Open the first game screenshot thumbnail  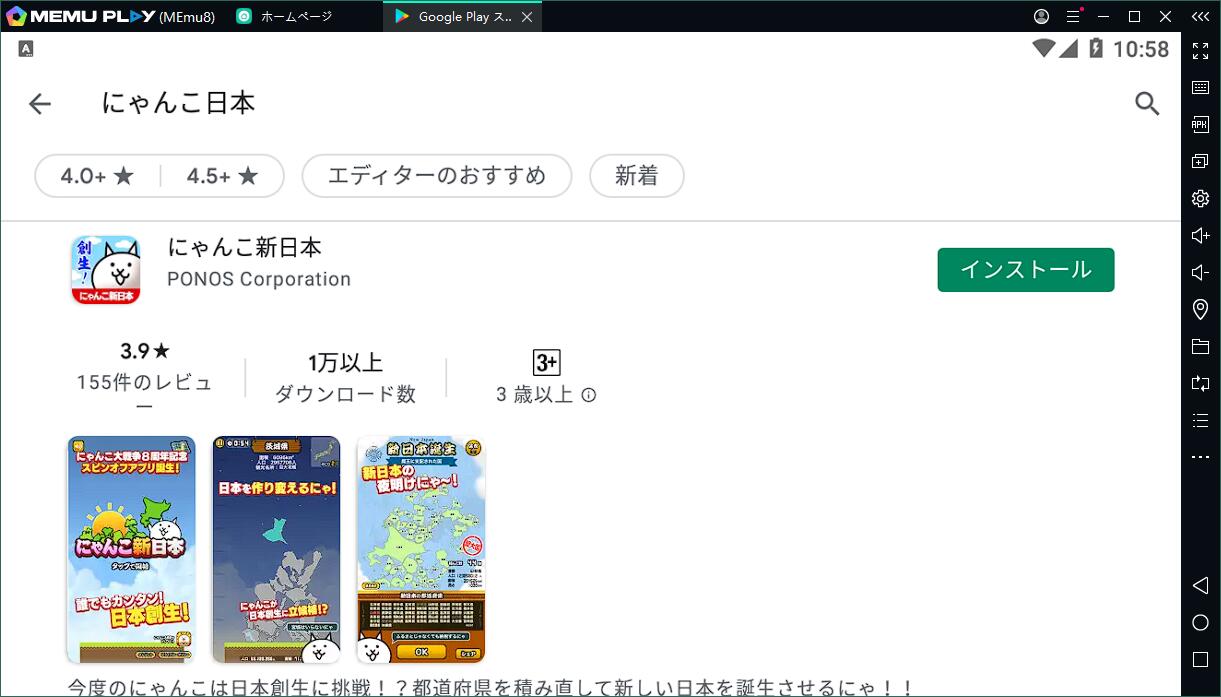click(130, 548)
